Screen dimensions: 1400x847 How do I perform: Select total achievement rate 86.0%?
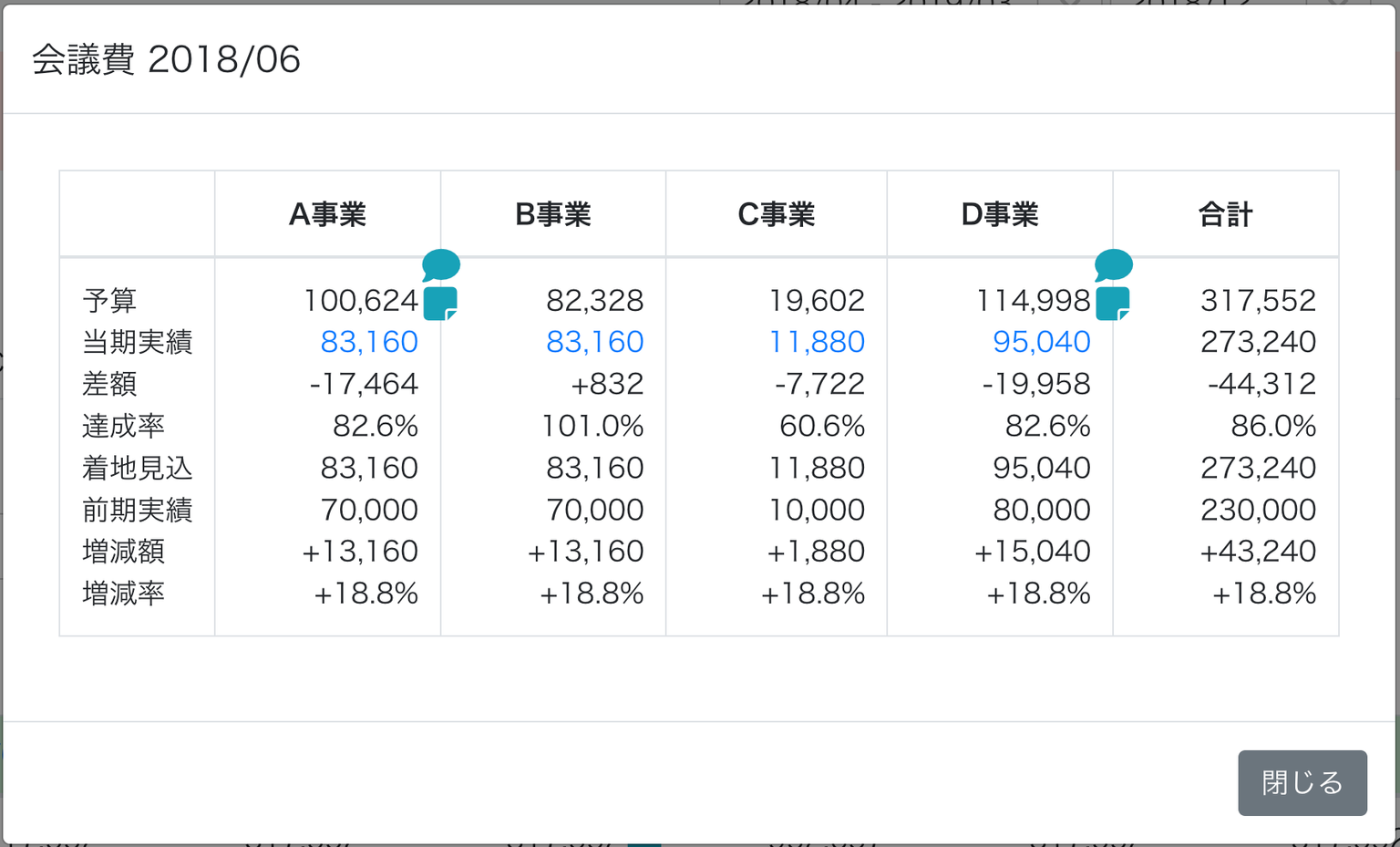point(1273,426)
